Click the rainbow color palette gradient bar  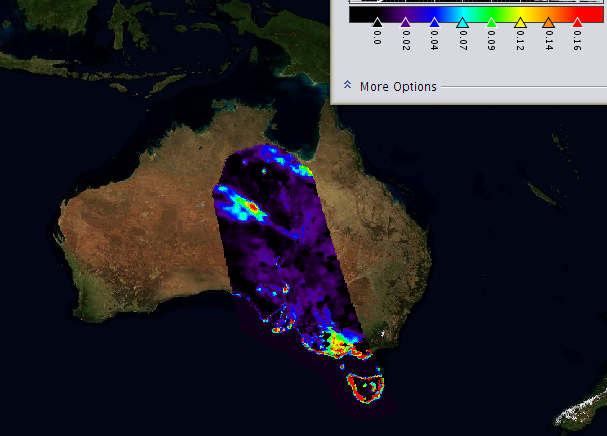(476, 15)
